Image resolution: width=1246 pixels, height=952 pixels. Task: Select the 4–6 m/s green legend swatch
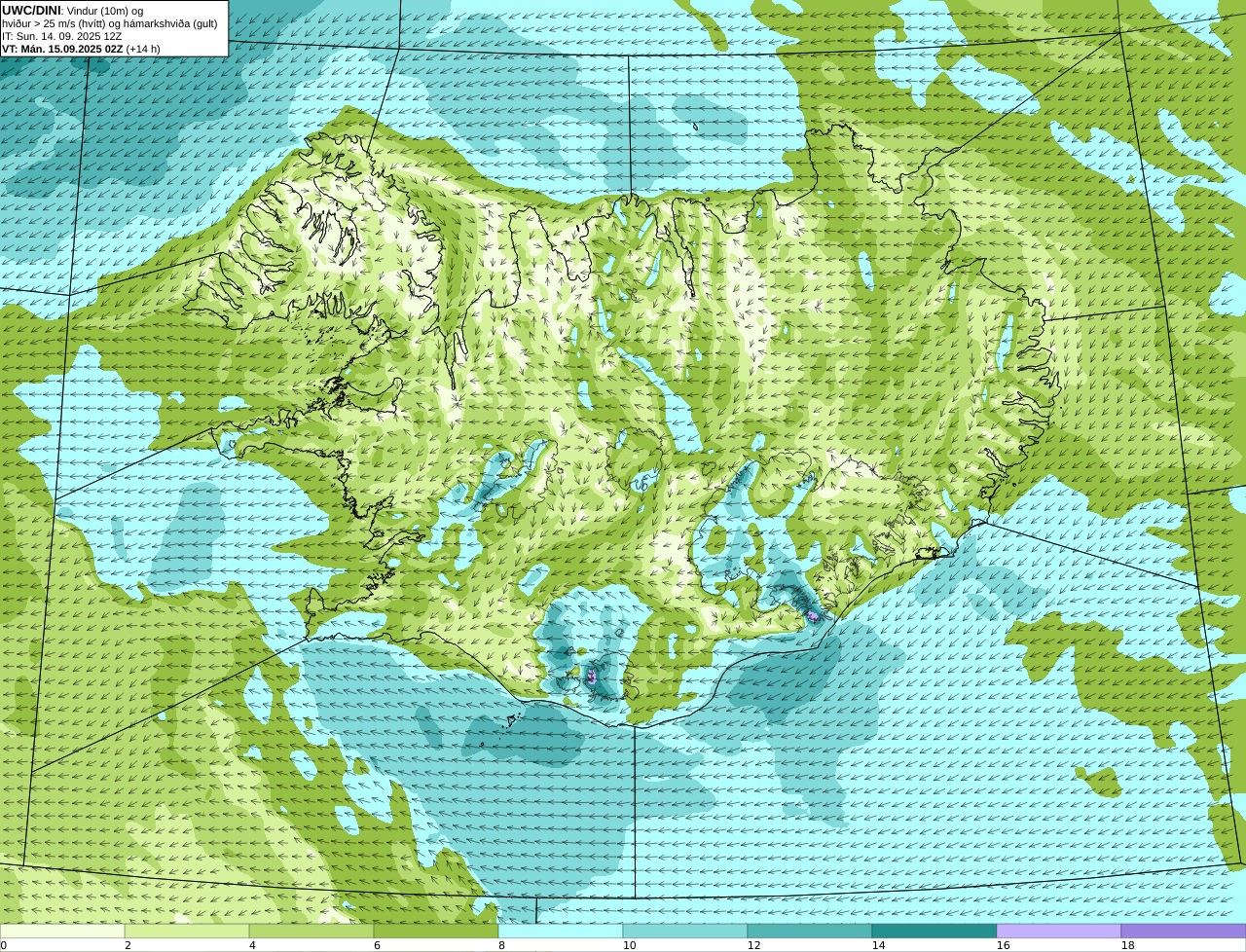click(311, 931)
